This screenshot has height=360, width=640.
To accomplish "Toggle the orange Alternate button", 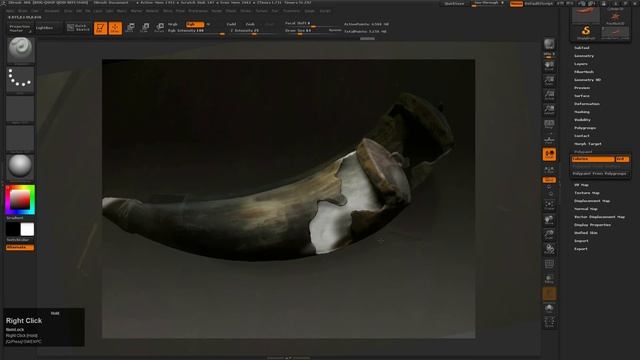I will click(20, 247).
